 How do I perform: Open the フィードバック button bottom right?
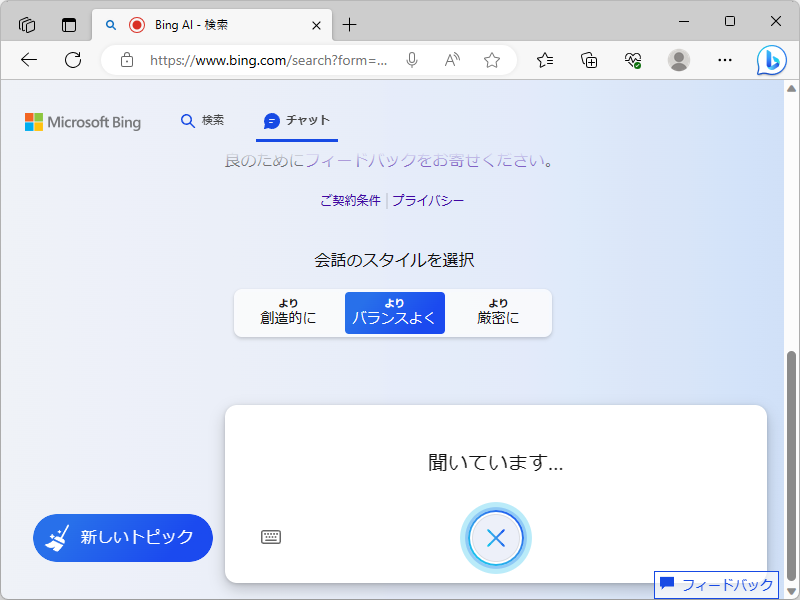[x=716, y=585]
